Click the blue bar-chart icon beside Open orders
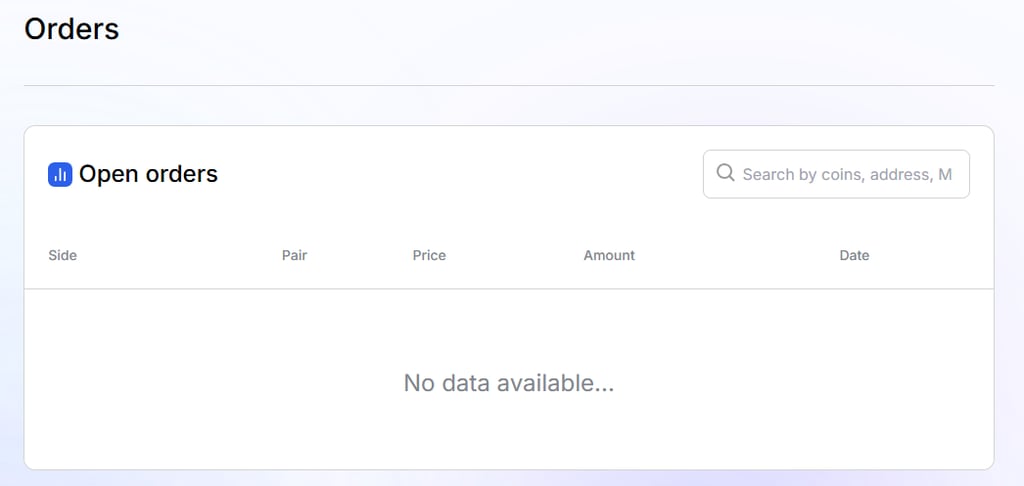 tap(60, 174)
